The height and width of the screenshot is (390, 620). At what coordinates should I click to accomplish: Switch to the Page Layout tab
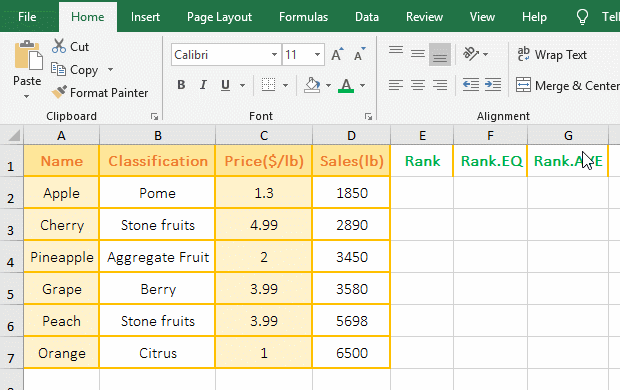(x=219, y=17)
